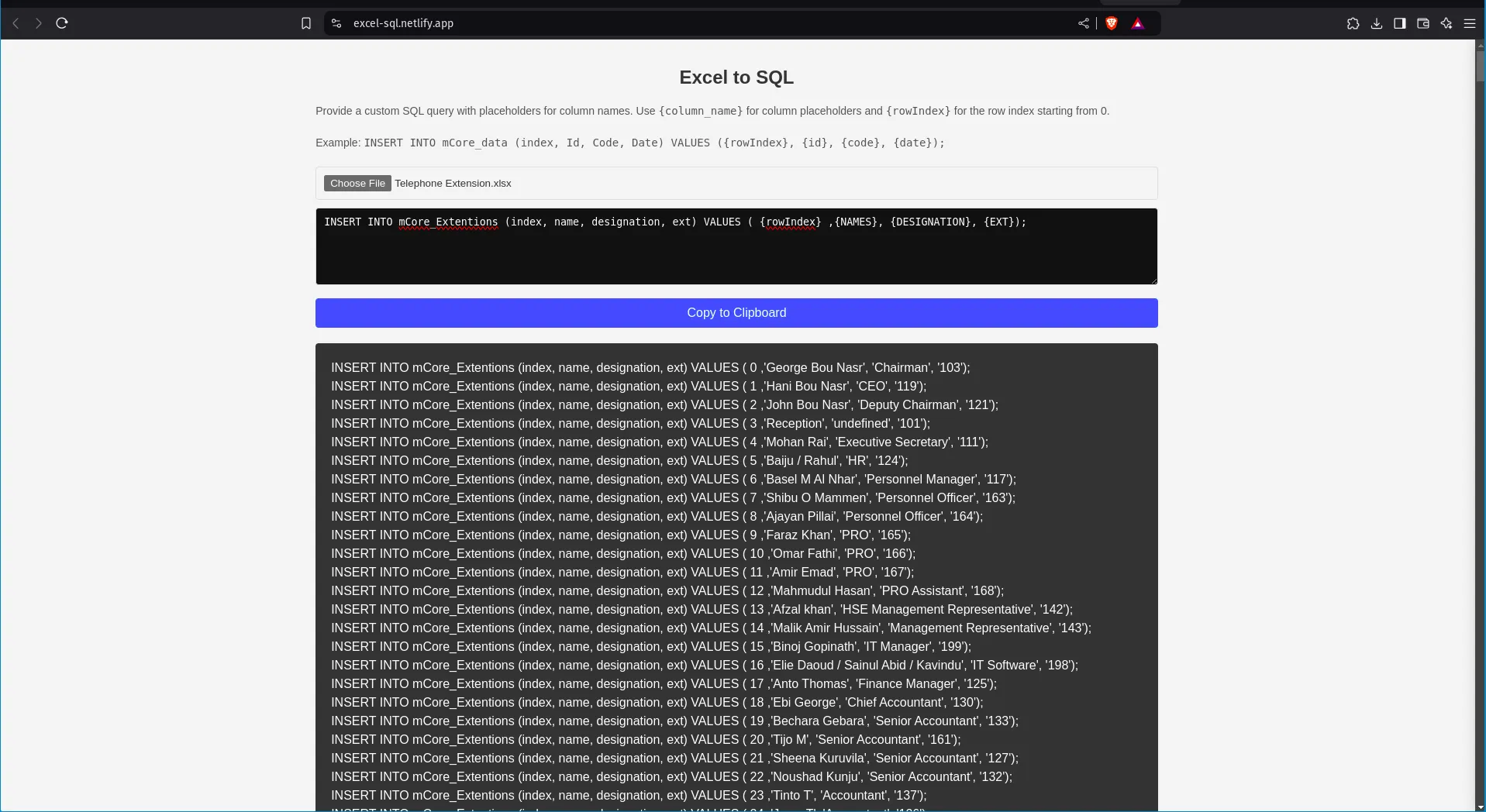Open the Brave Wallet icon

pos(1422,23)
